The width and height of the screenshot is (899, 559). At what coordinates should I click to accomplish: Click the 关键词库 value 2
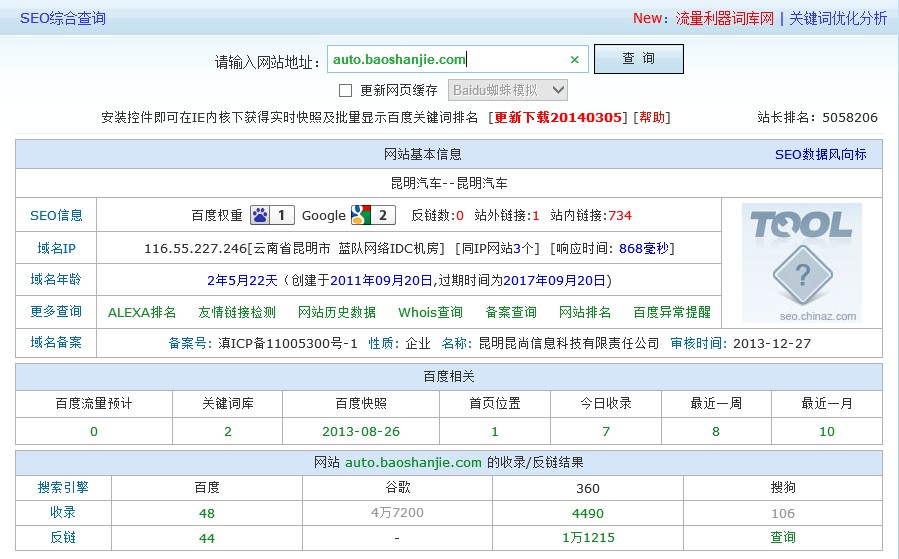point(228,432)
